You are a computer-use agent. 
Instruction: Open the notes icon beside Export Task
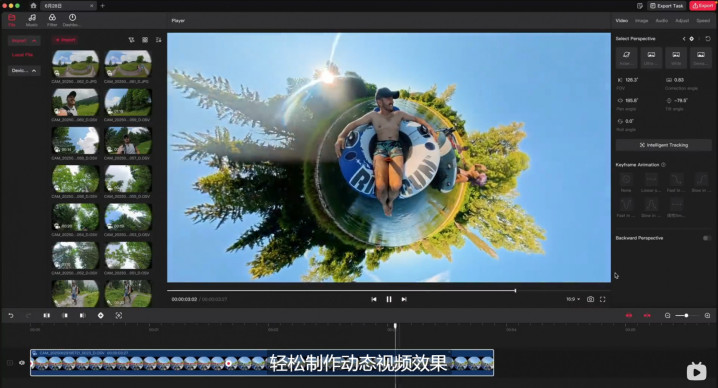640,6
